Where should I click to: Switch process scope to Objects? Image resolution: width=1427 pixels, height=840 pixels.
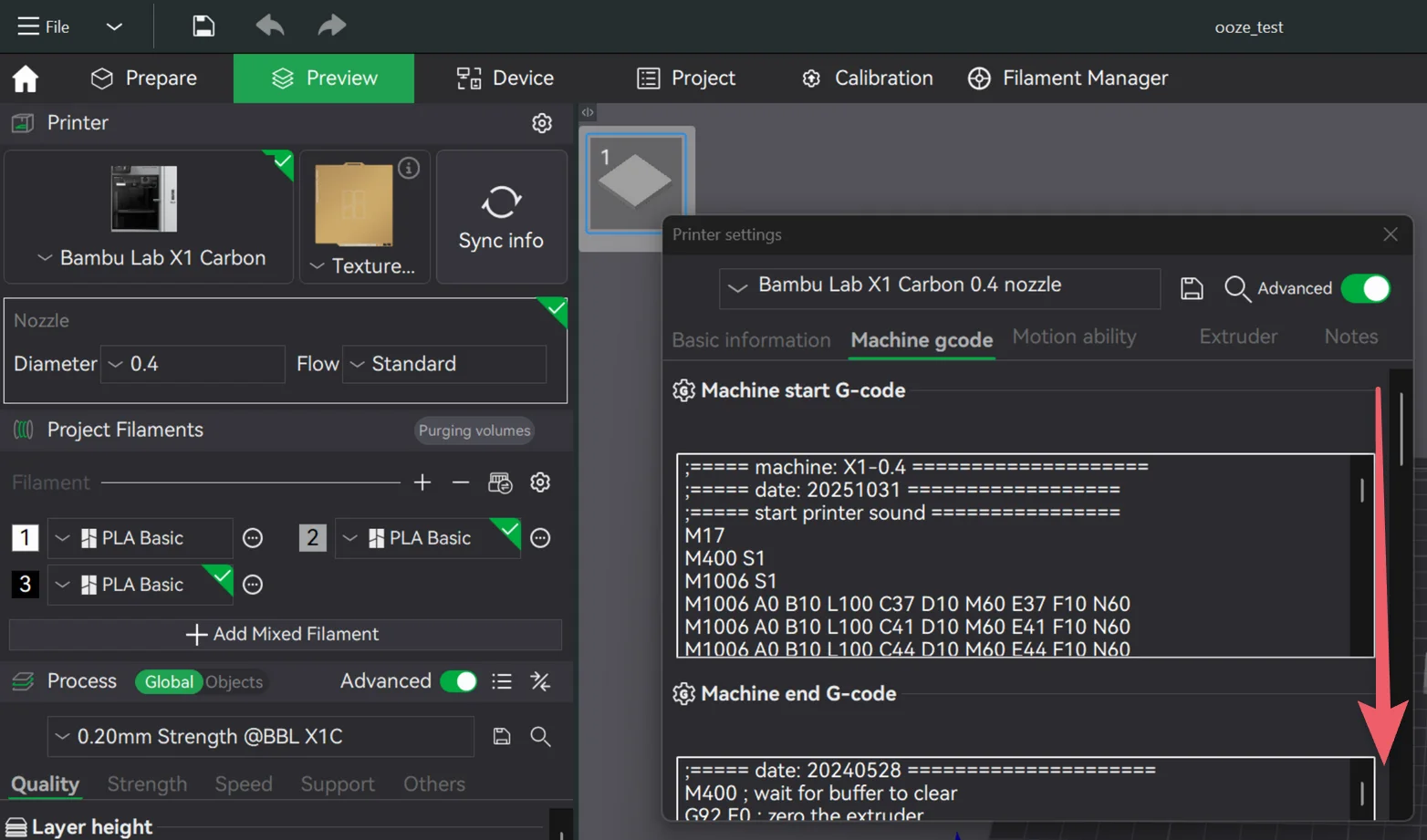pos(234,681)
